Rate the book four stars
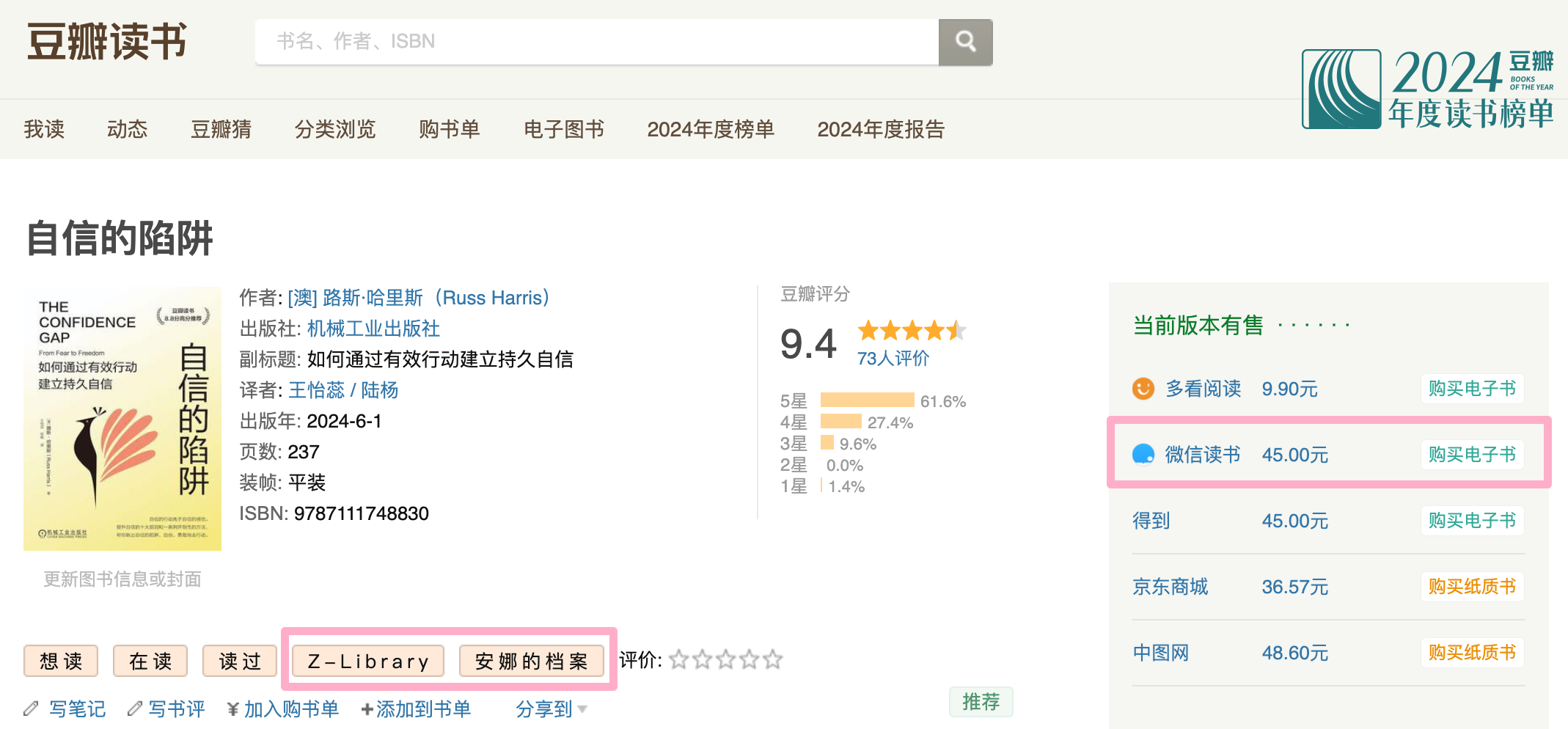This screenshot has height=729, width=1568. (750, 659)
